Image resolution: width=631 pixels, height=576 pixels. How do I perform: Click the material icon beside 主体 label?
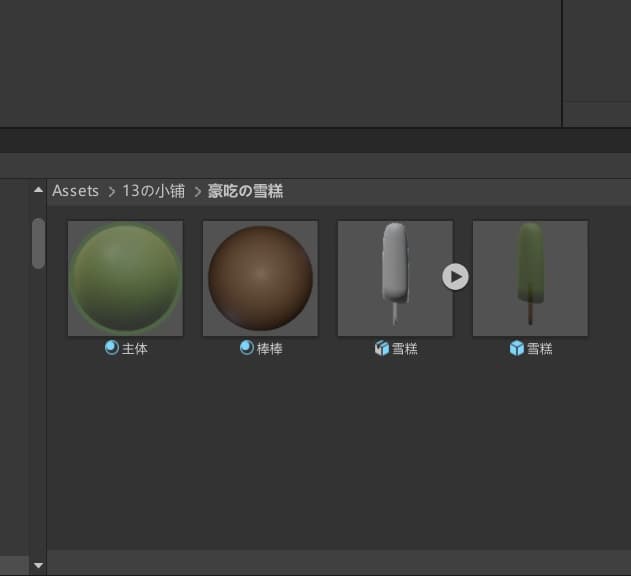tap(112, 348)
